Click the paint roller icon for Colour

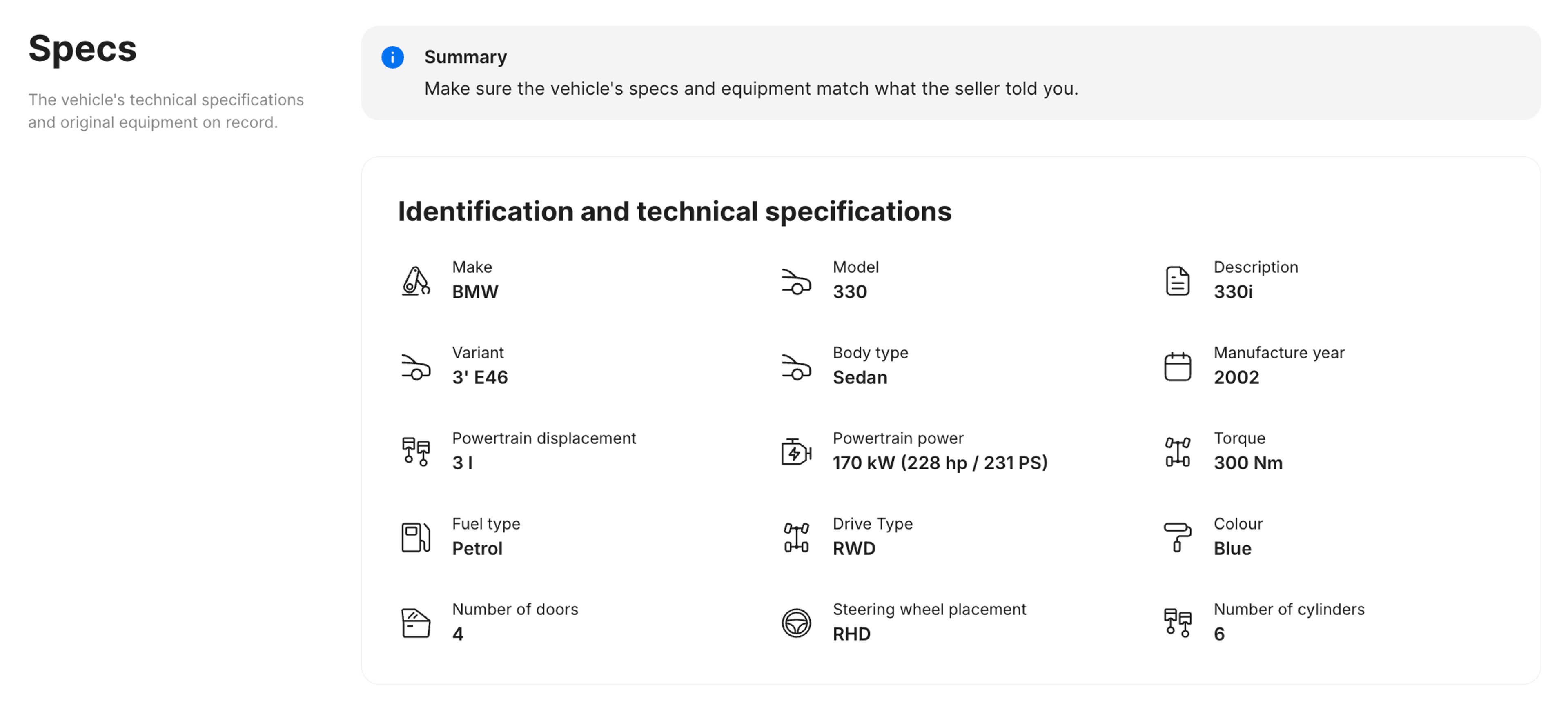(1177, 538)
